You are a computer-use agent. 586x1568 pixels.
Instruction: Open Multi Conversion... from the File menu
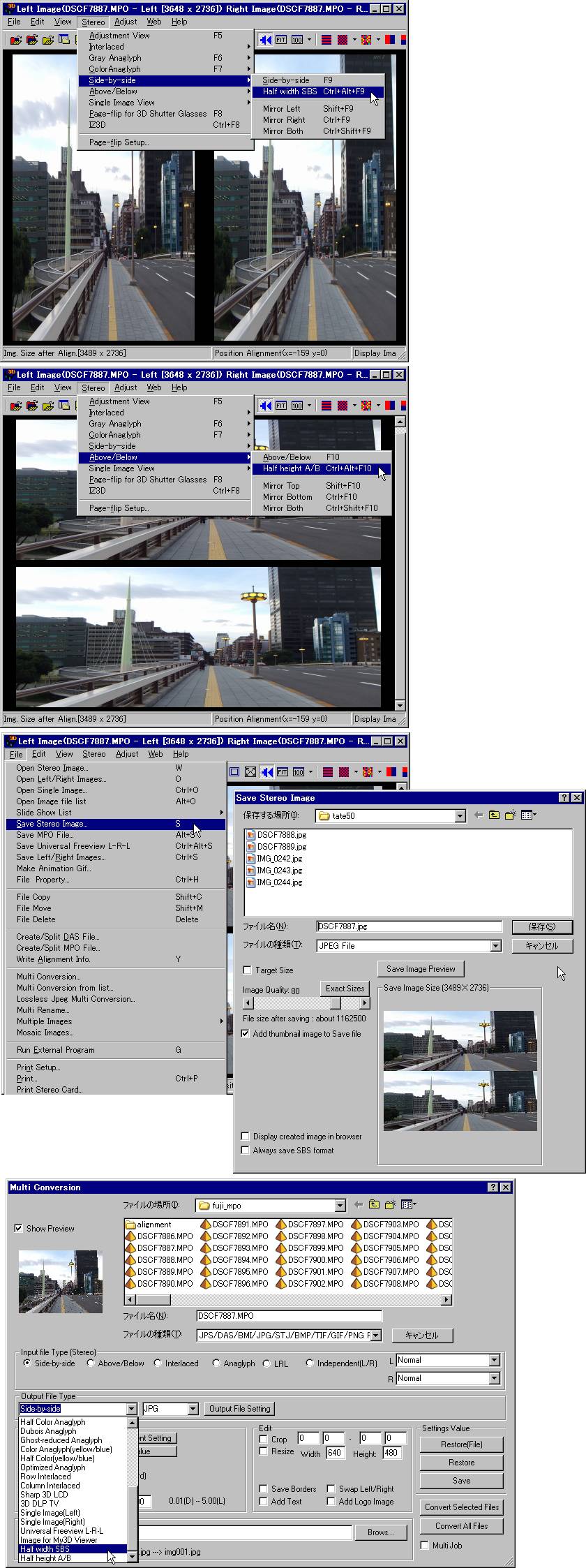coord(116,977)
